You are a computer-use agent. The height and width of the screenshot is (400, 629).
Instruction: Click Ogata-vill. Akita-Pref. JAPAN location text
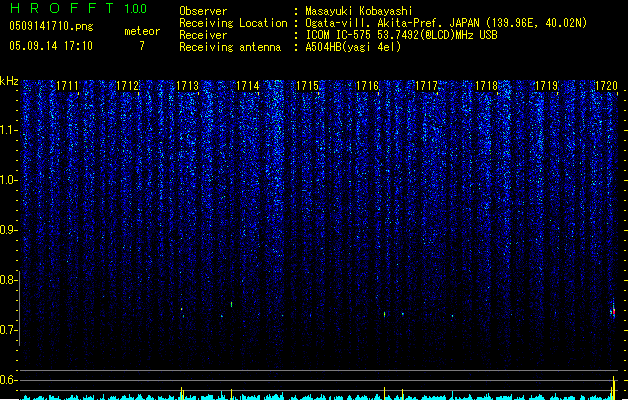pyautogui.click(x=446, y=23)
